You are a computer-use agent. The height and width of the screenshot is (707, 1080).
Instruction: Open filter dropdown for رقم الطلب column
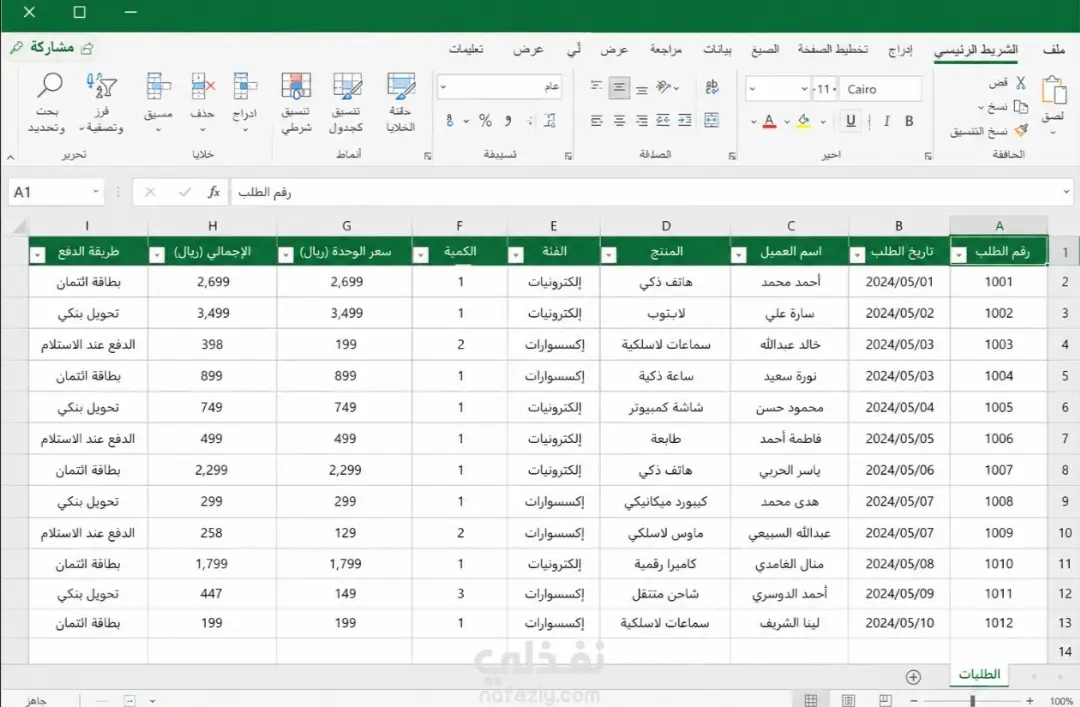(x=959, y=256)
